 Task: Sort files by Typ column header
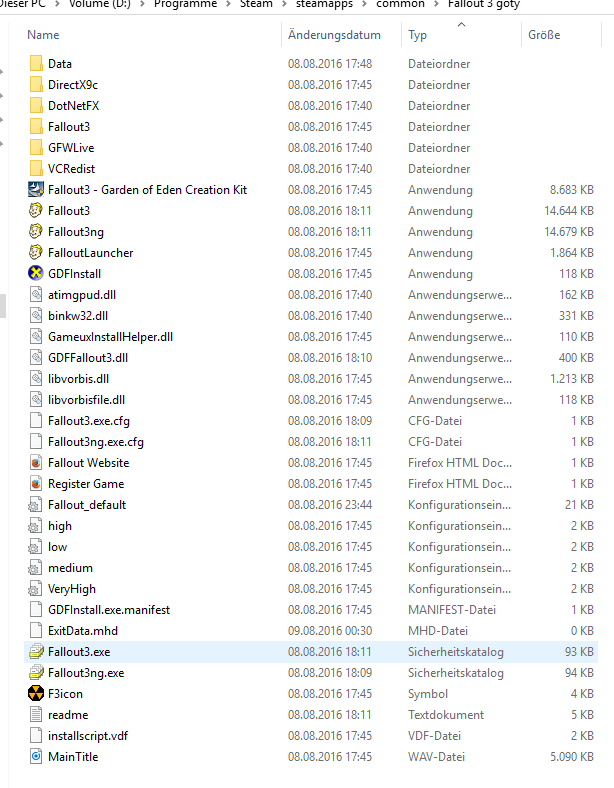[417, 35]
